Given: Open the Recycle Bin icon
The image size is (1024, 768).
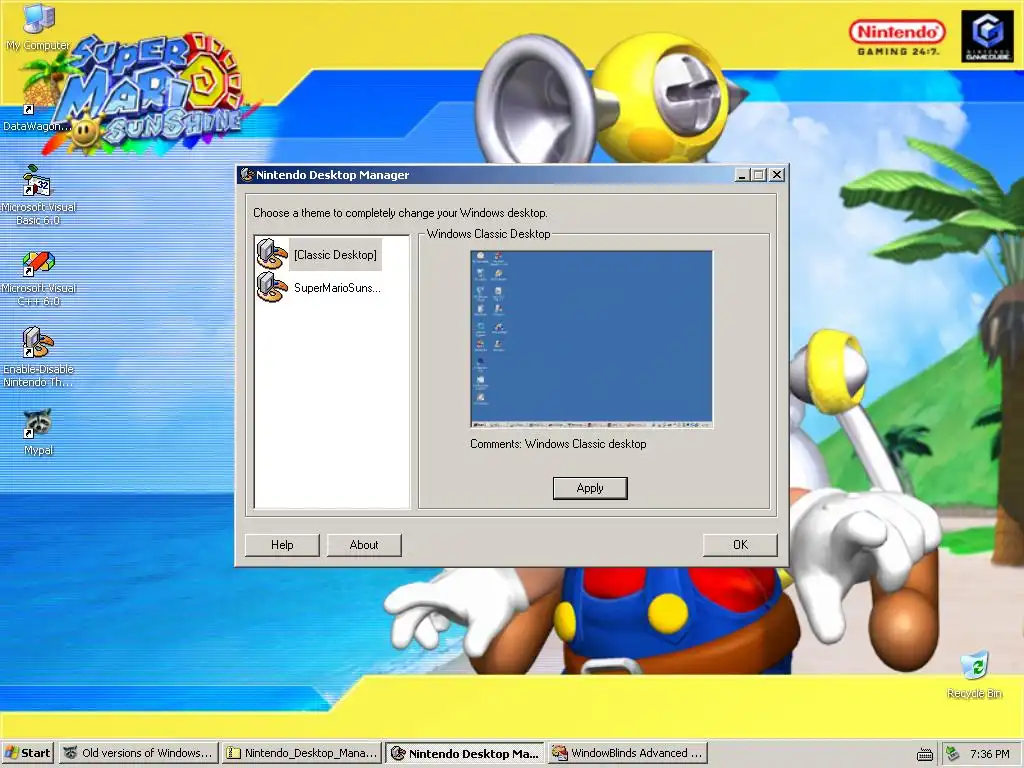Looking at the screenshot, I should 974,666.
